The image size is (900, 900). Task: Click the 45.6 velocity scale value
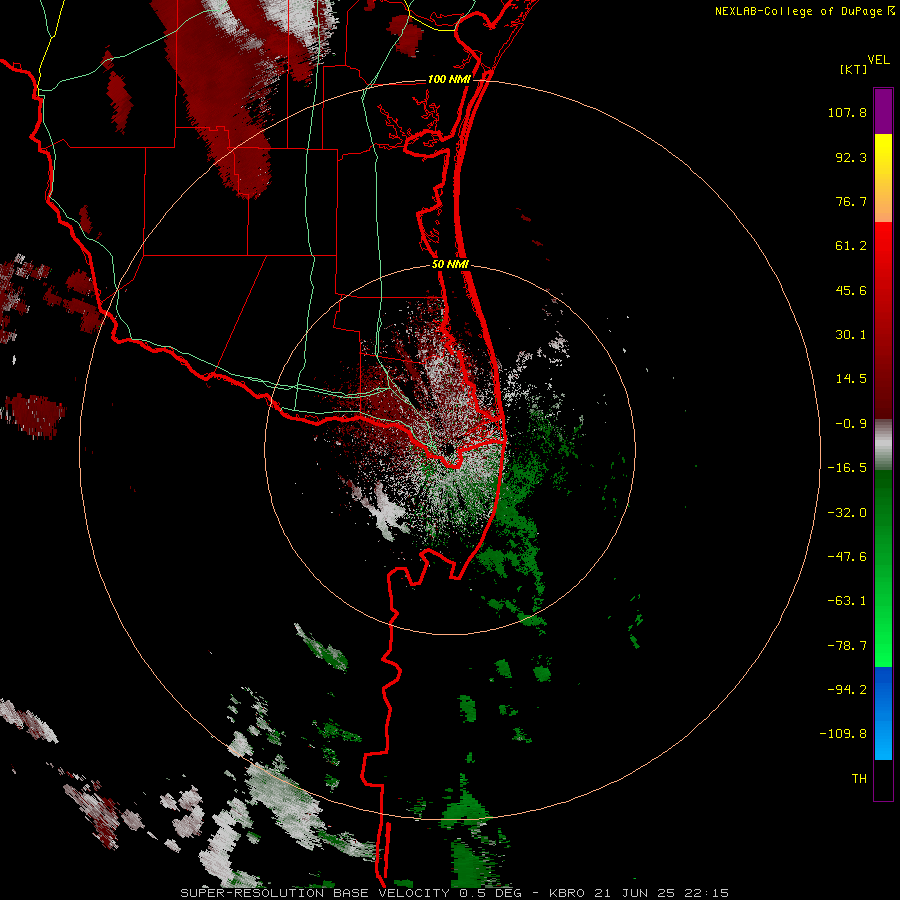[851, 290]
